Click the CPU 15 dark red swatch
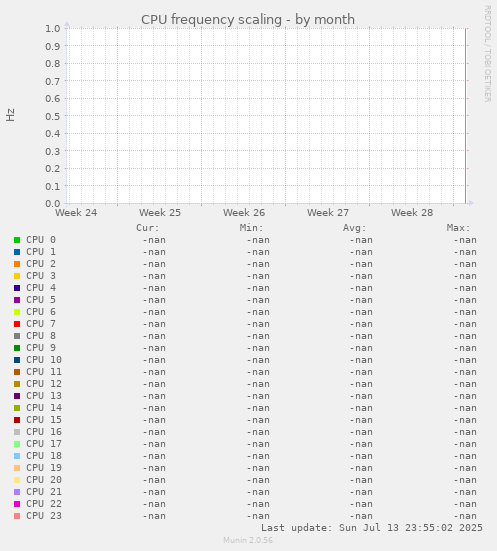 [x=17, y=420]
